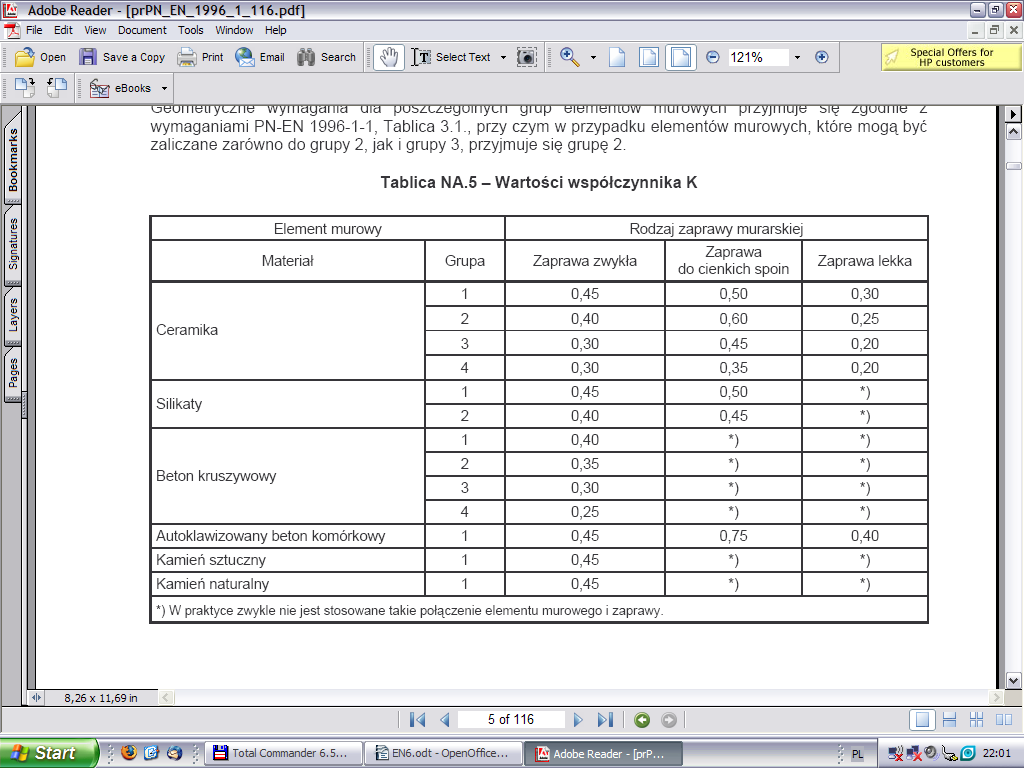Enable Continuous Facing layout
The width and height of the screenshot is (1024, 768).
976,720
